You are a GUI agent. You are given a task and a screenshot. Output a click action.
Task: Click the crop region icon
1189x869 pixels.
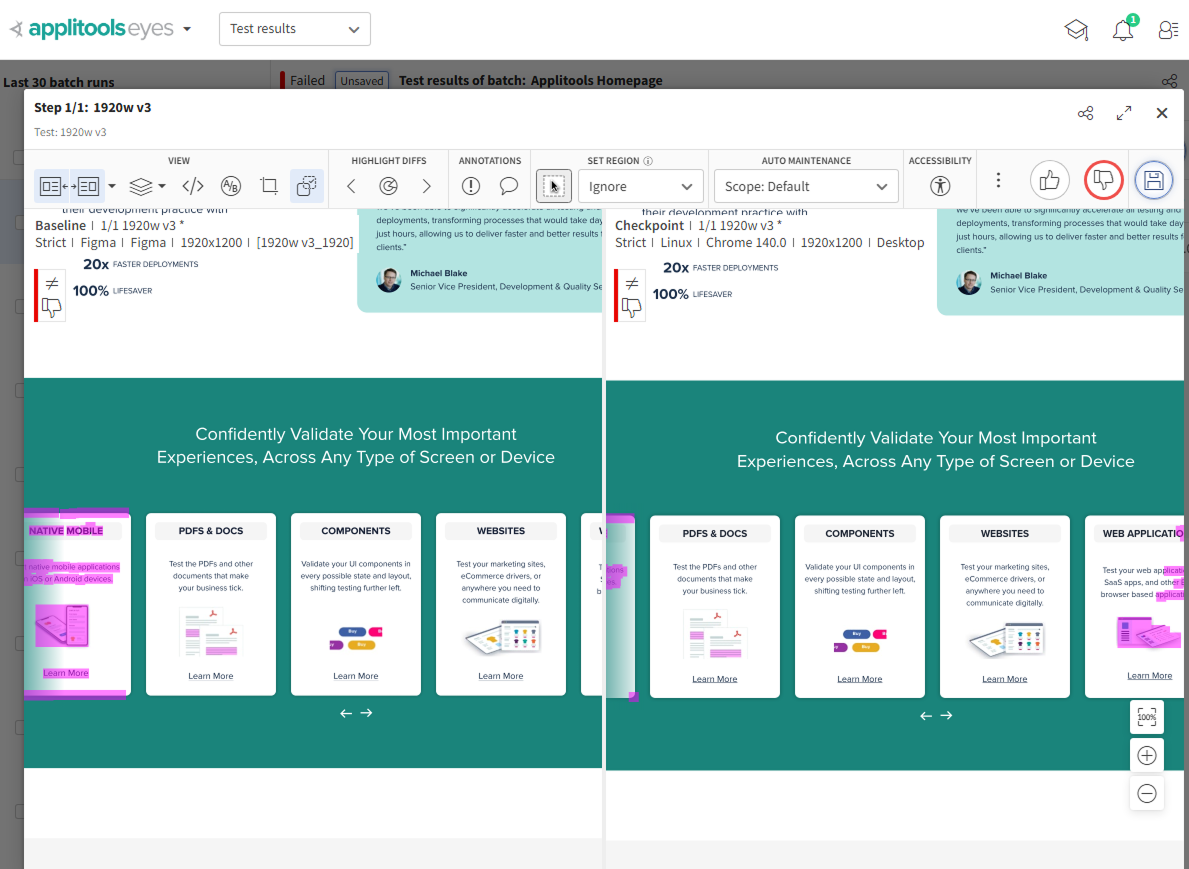tap(268, 186)
